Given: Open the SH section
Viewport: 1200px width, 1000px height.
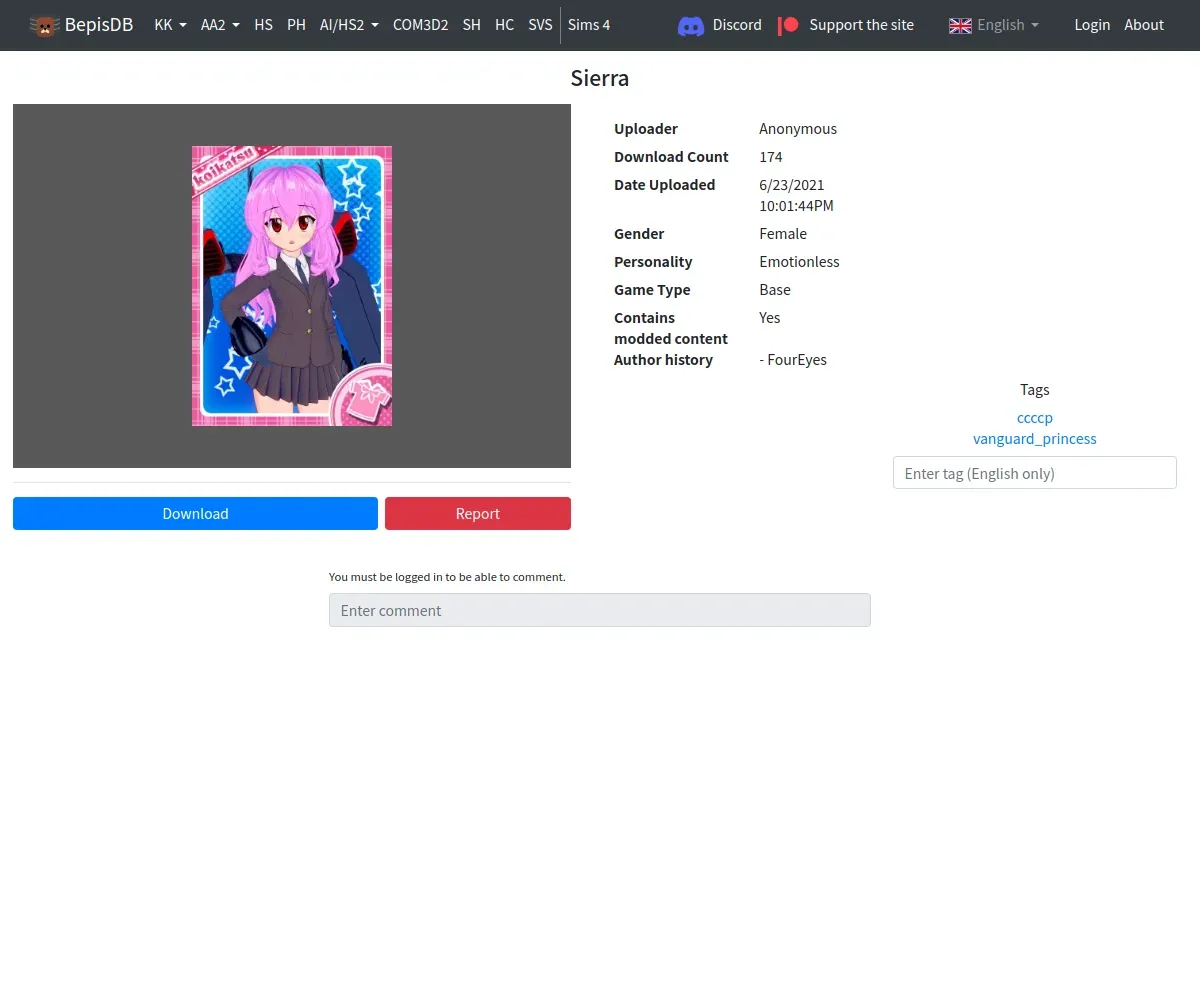Looking at the screenshot, I should click(472, 25).
